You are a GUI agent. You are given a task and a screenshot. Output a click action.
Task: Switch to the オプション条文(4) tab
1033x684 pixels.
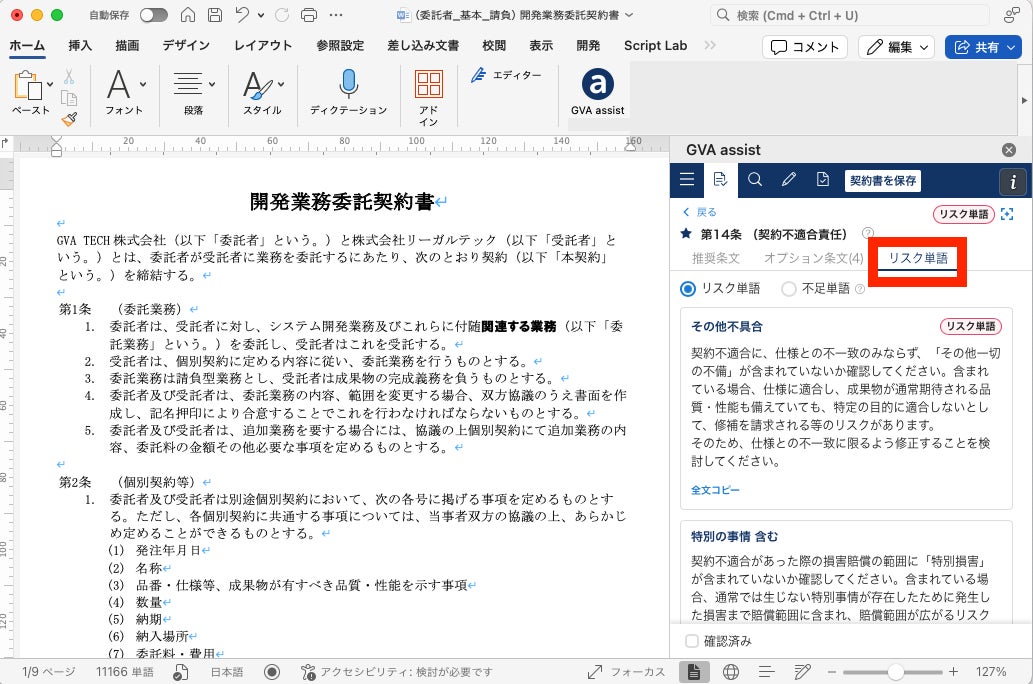tap(813, 258)
